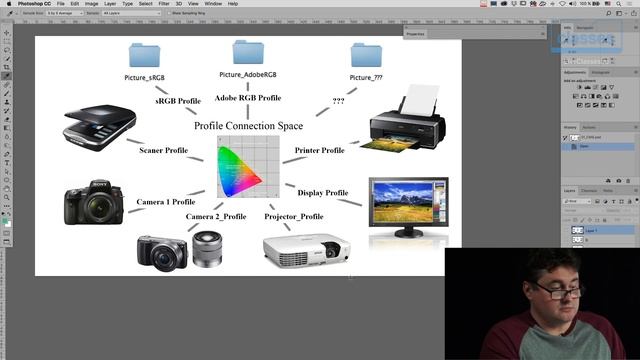Open the Adjustments panel options menu
The height and width of the screenshot is (360, 640).
pyautogui.click(x=636, y=72)
